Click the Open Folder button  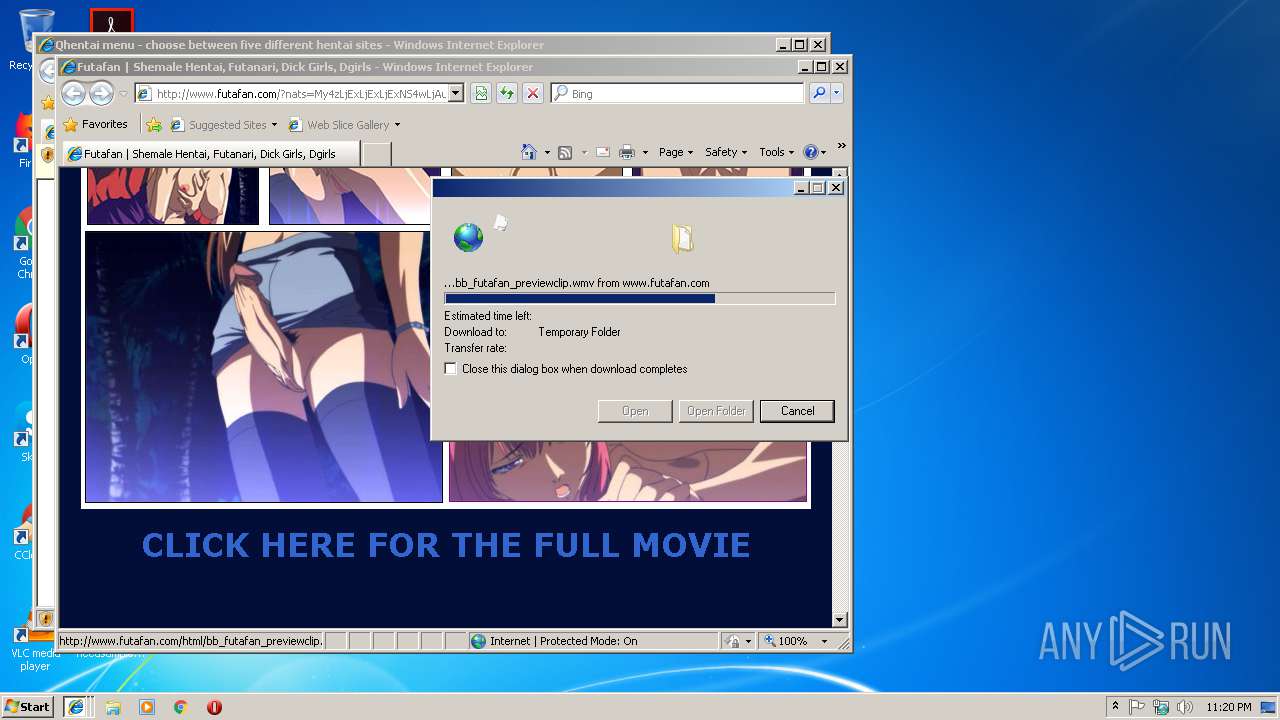(x=716, y=411)
